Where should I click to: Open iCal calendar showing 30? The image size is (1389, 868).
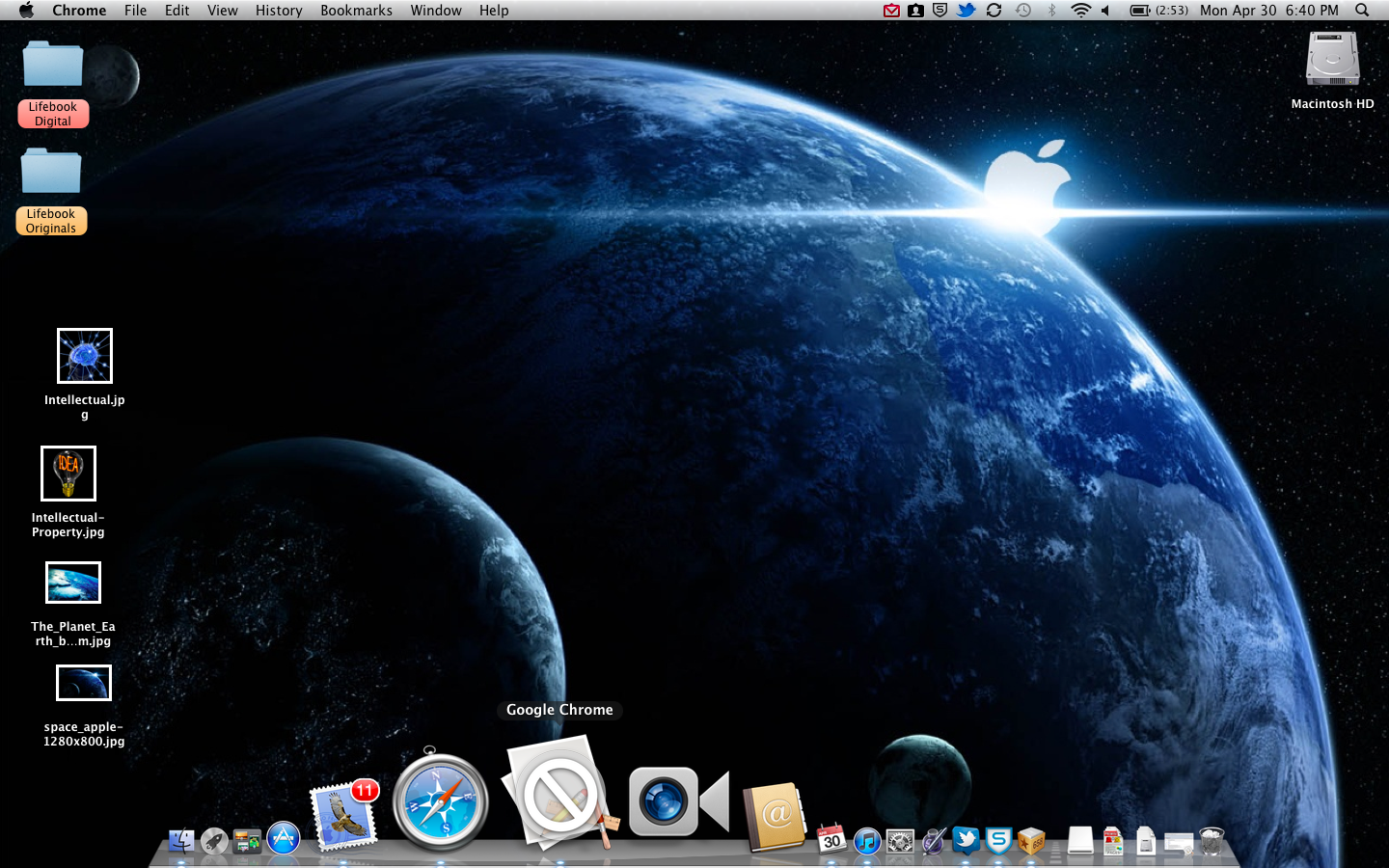831,838
